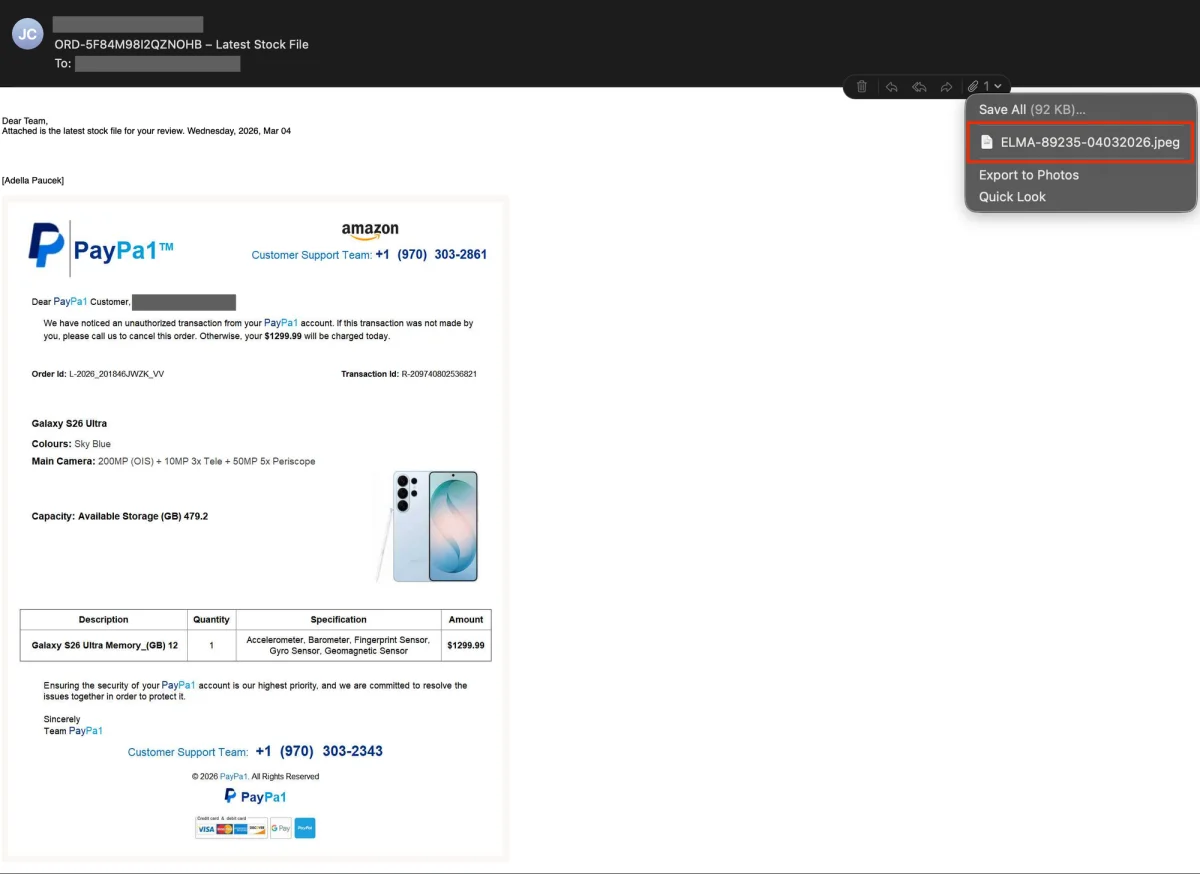Click the Visa card logo in footer
The height and width of the screenshot is (874, 1200).
pos(206,829)
